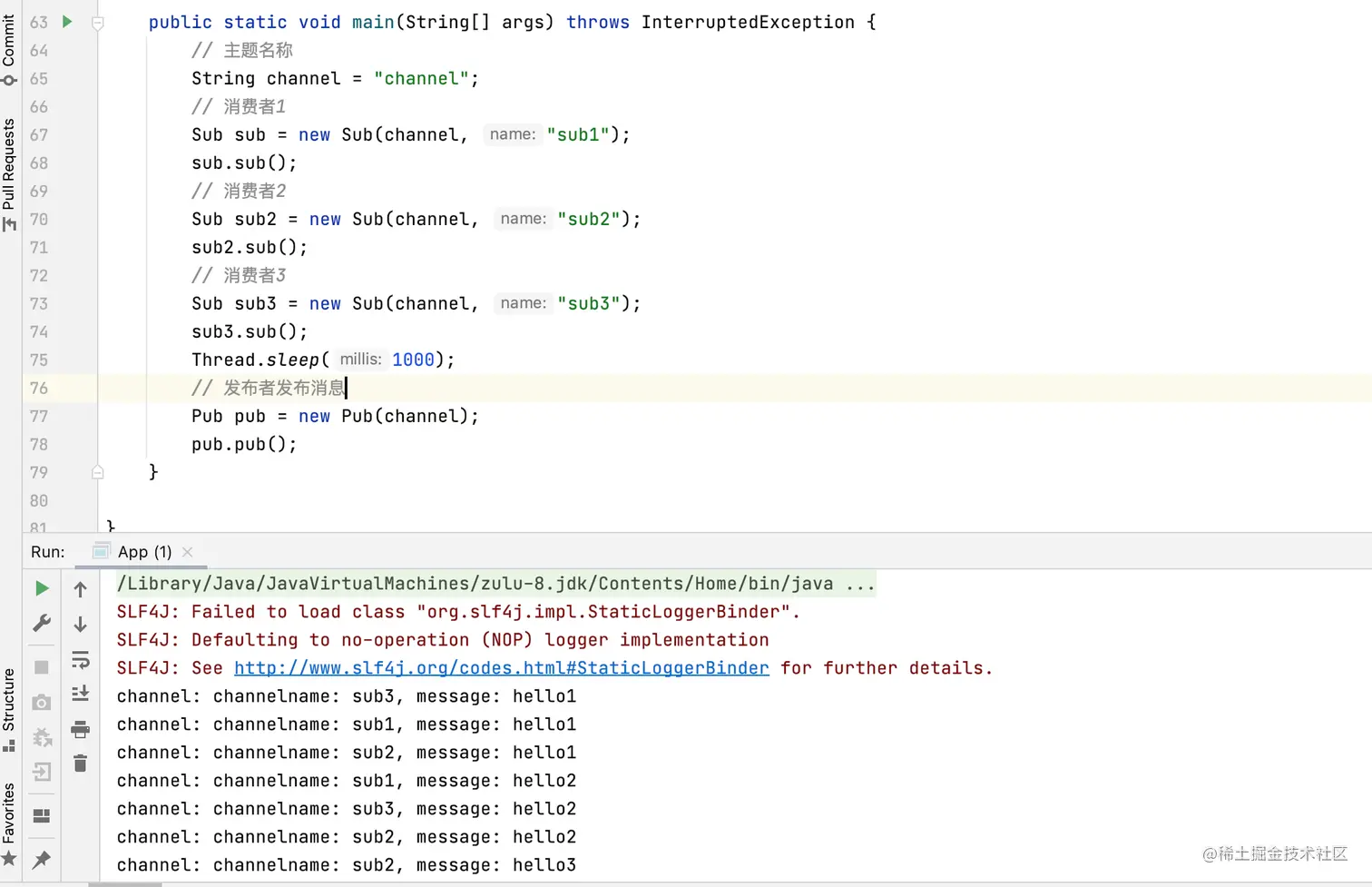This screenshot has width=1372, height=887.
Task: Rerun App with the green play button
Action: [x=42, y=588]
